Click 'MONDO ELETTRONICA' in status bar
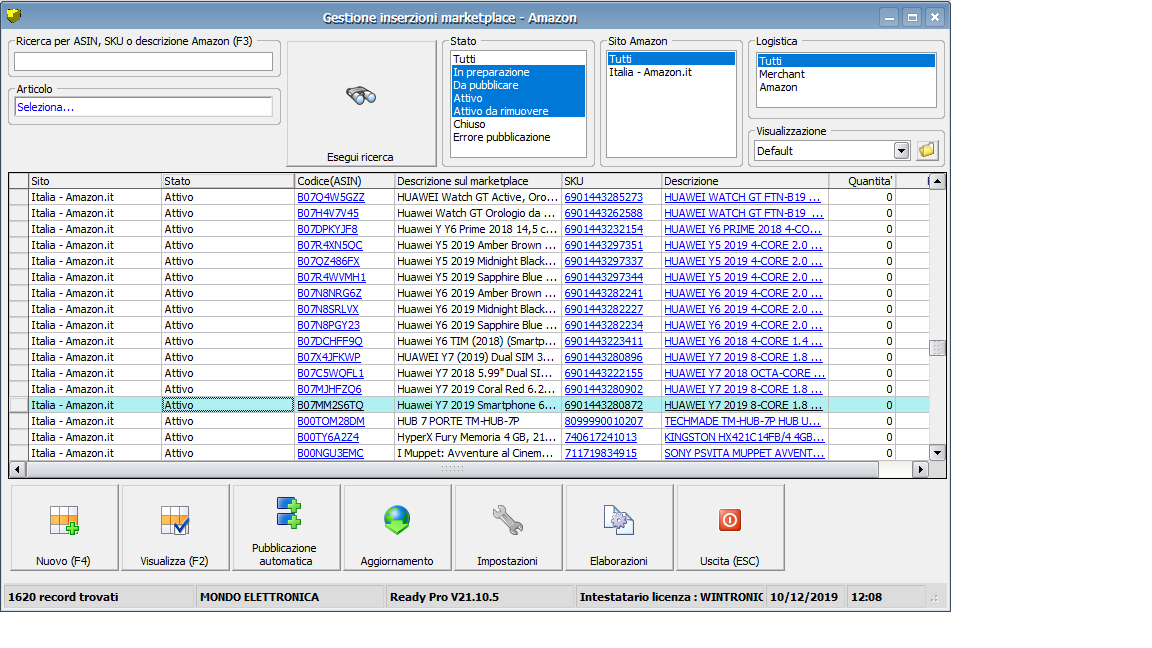The image size is (1152, 648). [259, 597]
